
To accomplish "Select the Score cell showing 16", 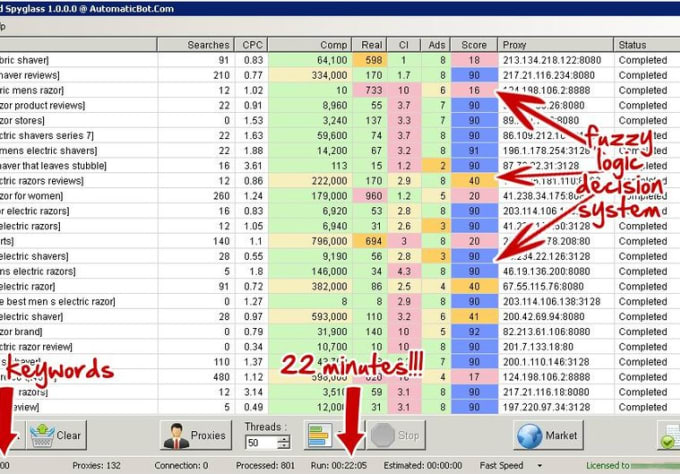I will 474,90.
